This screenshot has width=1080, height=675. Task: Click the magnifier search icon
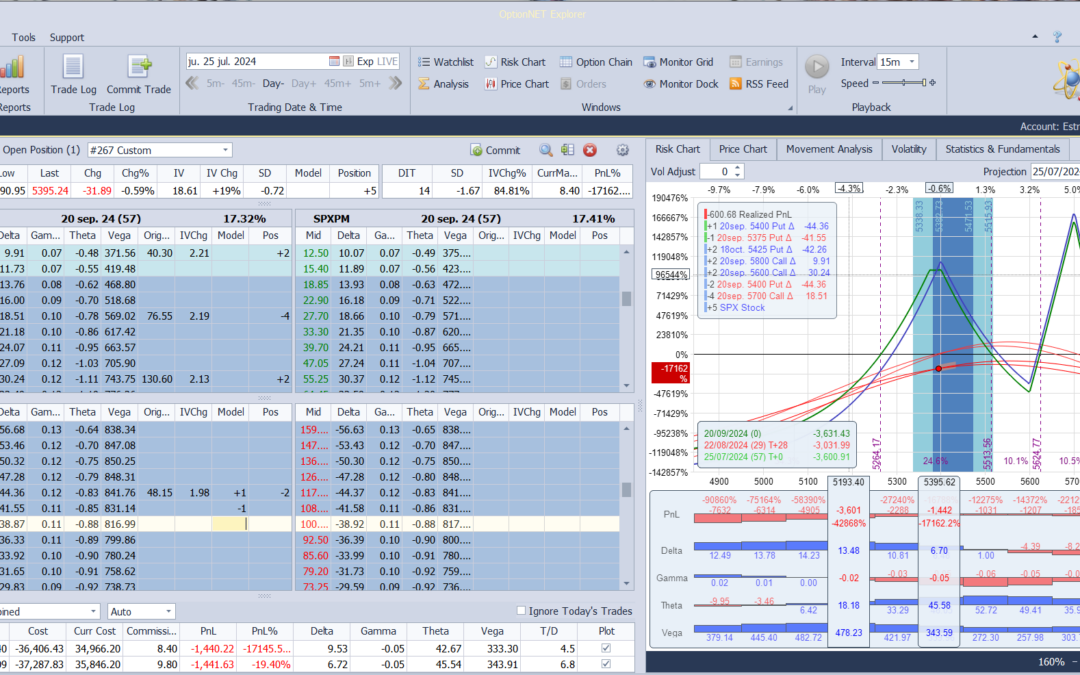[x=546, y=150]
